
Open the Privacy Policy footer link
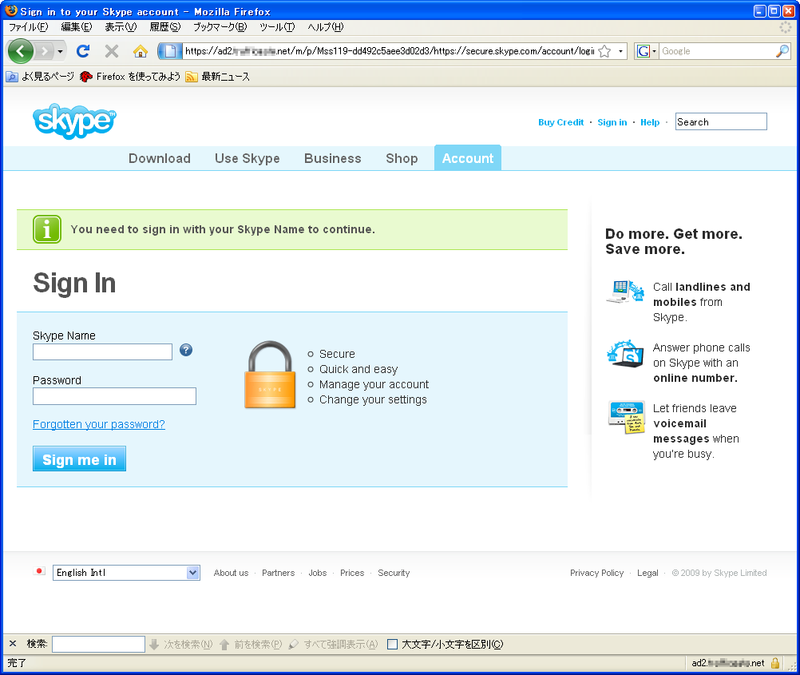coord(597,573)
